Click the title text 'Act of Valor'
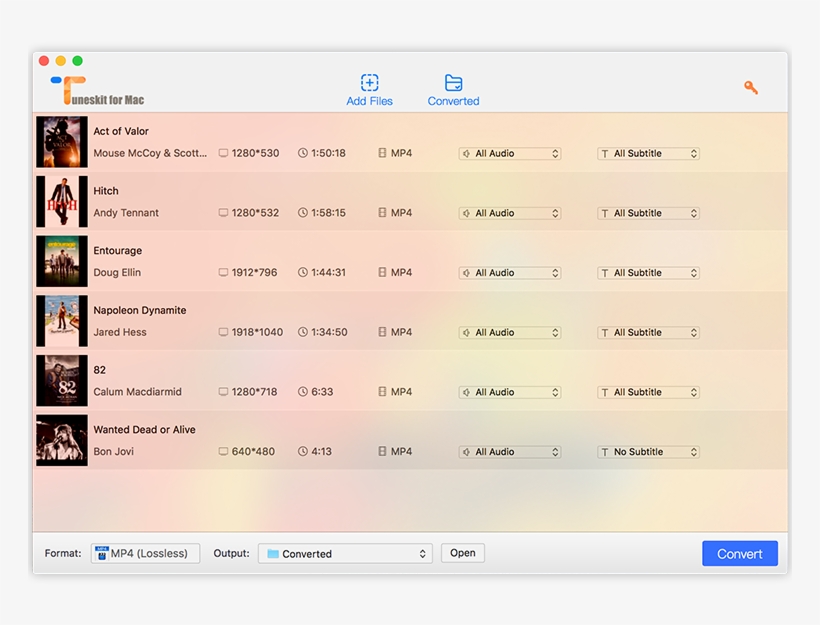Image resolution: width=820 pixels, height=625 pixels. coord(121,131)
